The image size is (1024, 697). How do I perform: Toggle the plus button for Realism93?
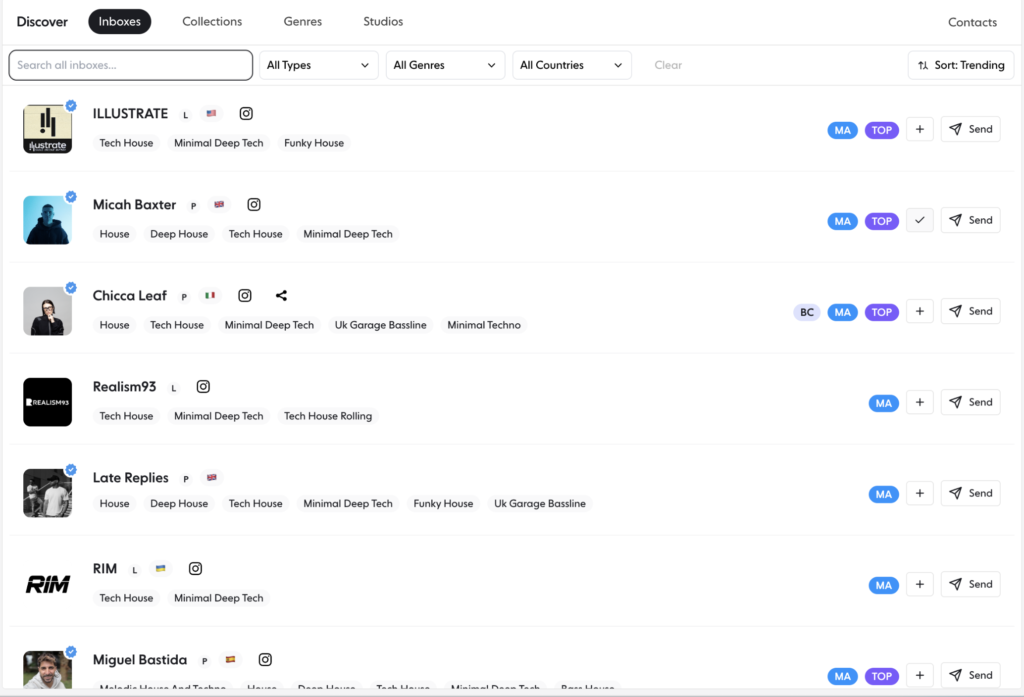pyautogui.click(x=919, y=402)
